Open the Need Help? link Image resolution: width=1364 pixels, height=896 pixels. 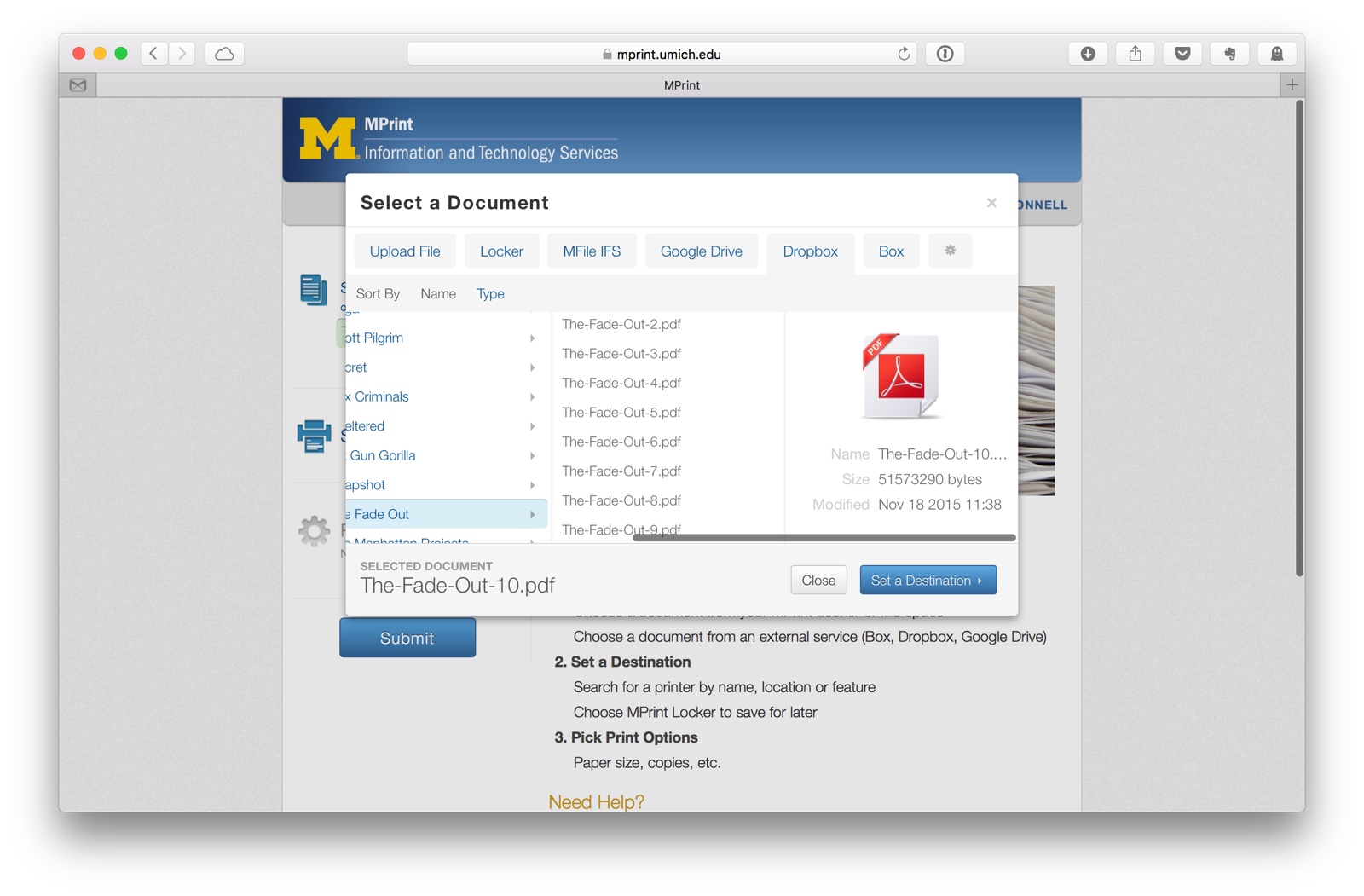(x=597, y=801)
